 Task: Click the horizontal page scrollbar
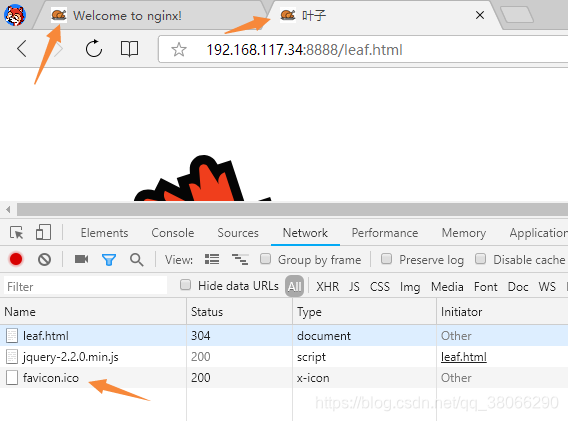click(x=292, y=209)
